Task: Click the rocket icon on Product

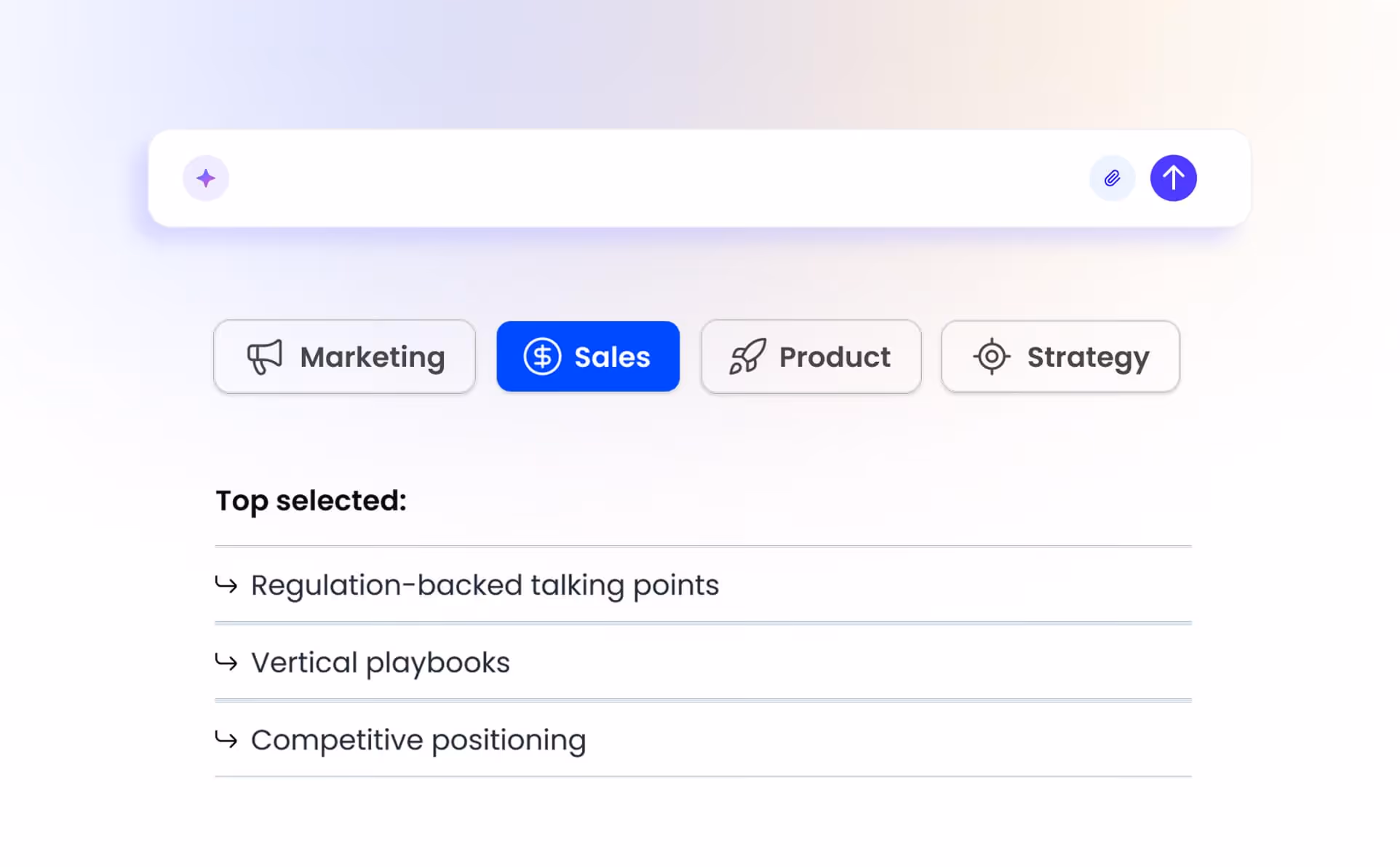Action: tap(747, 357)
